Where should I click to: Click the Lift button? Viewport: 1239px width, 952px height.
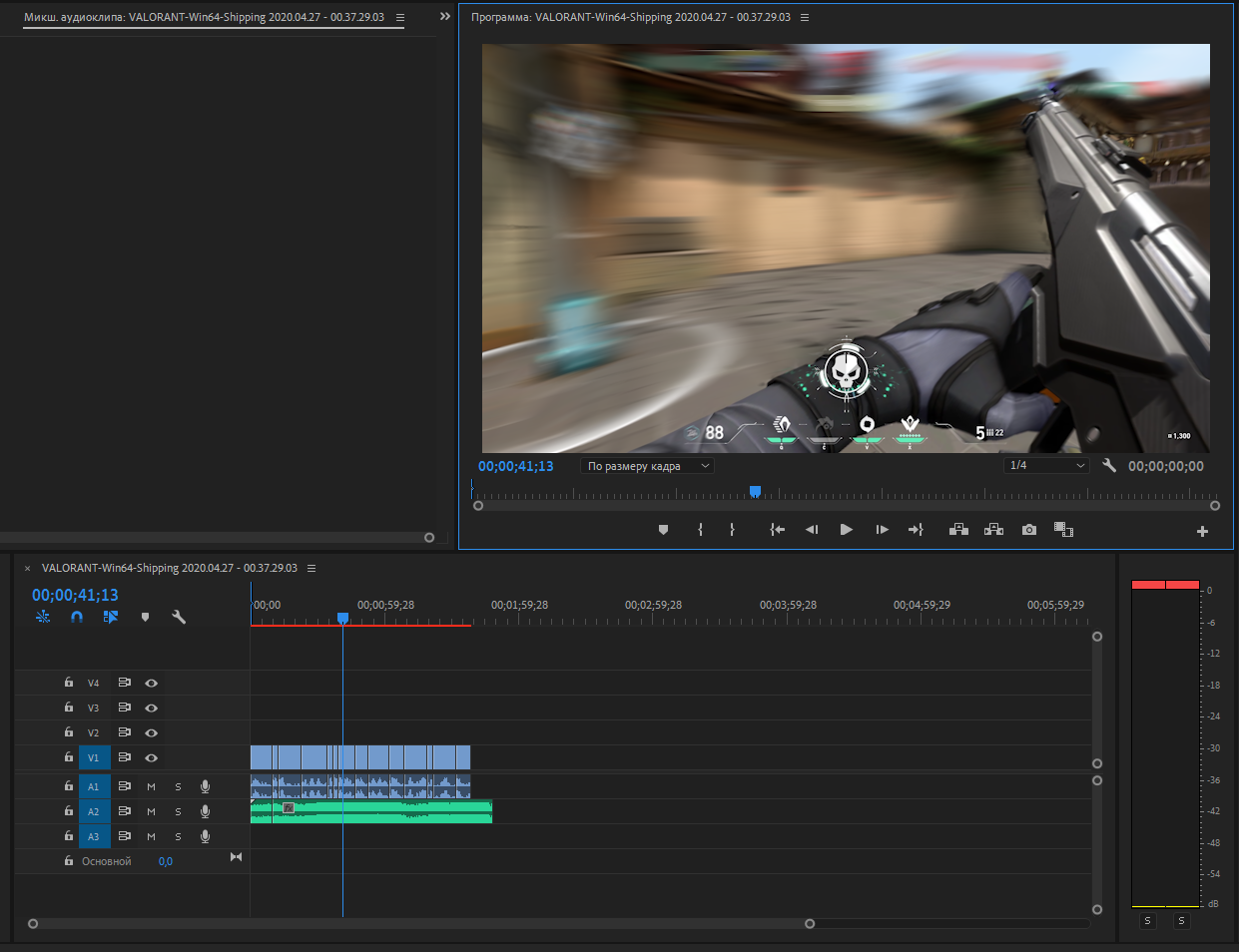[958, 530]
